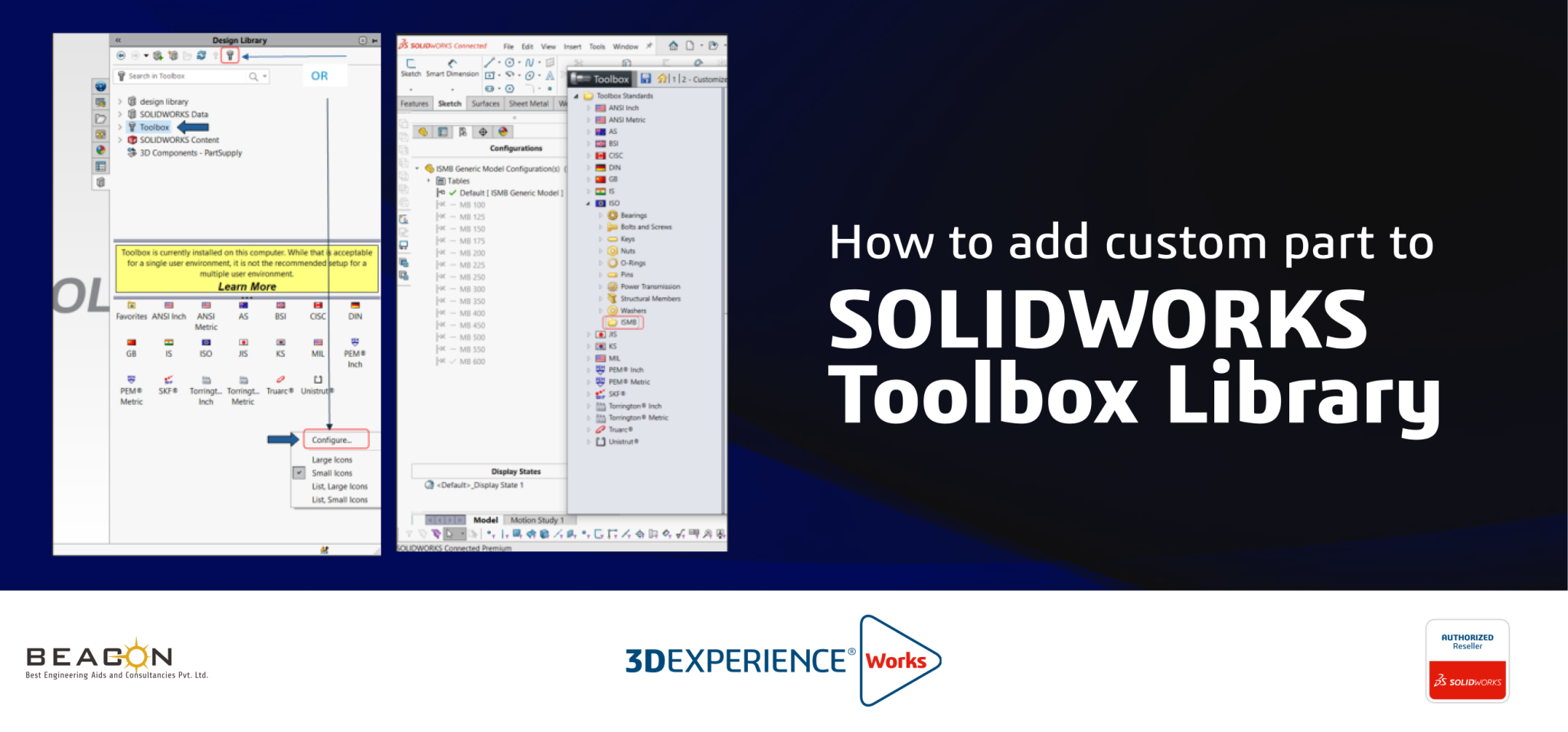This screenshot has width=1568, height=732.
Task: Open the File Explorer folder tab in task pane
Action: (x=100, y=119)
